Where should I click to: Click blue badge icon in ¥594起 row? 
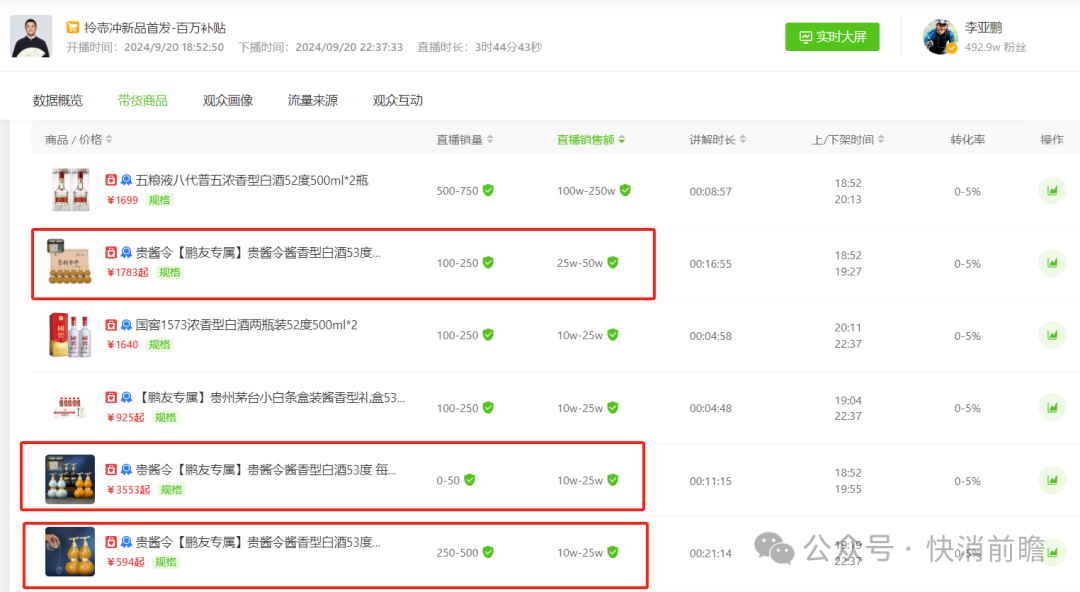coord(126,542)
